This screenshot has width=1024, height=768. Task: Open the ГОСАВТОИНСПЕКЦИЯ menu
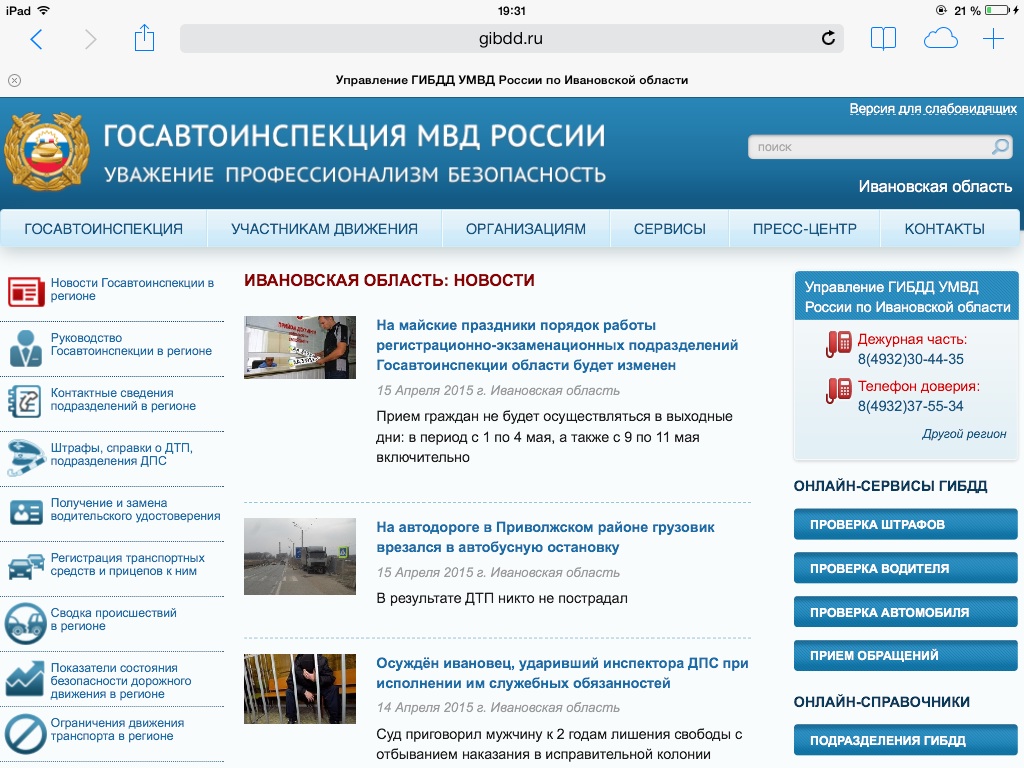(104, 229)
